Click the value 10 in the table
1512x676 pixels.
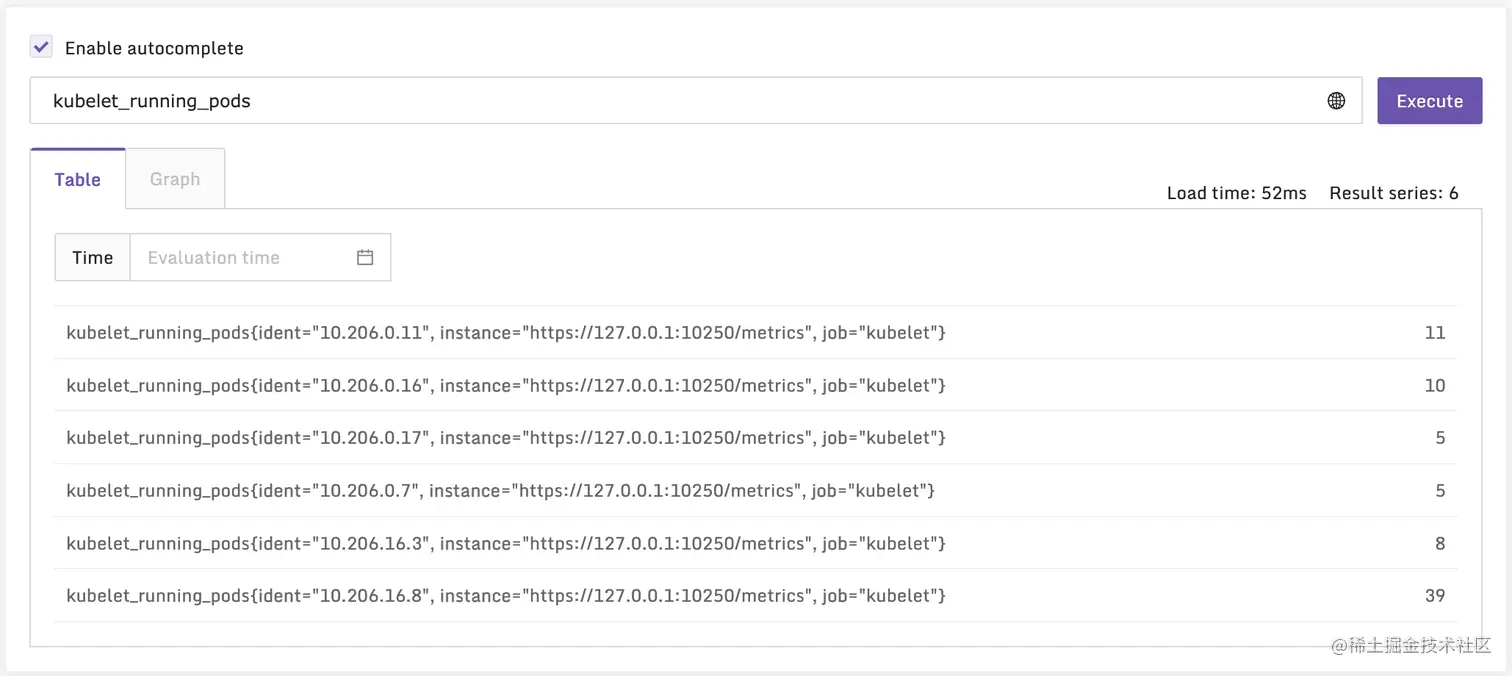point(1435,385)
